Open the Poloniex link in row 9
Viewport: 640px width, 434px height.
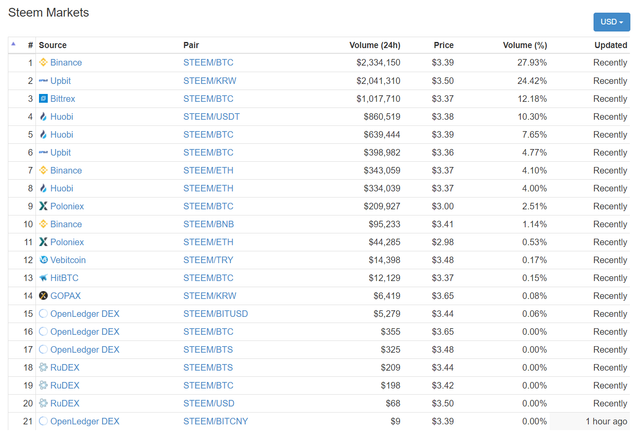(67, 206)
